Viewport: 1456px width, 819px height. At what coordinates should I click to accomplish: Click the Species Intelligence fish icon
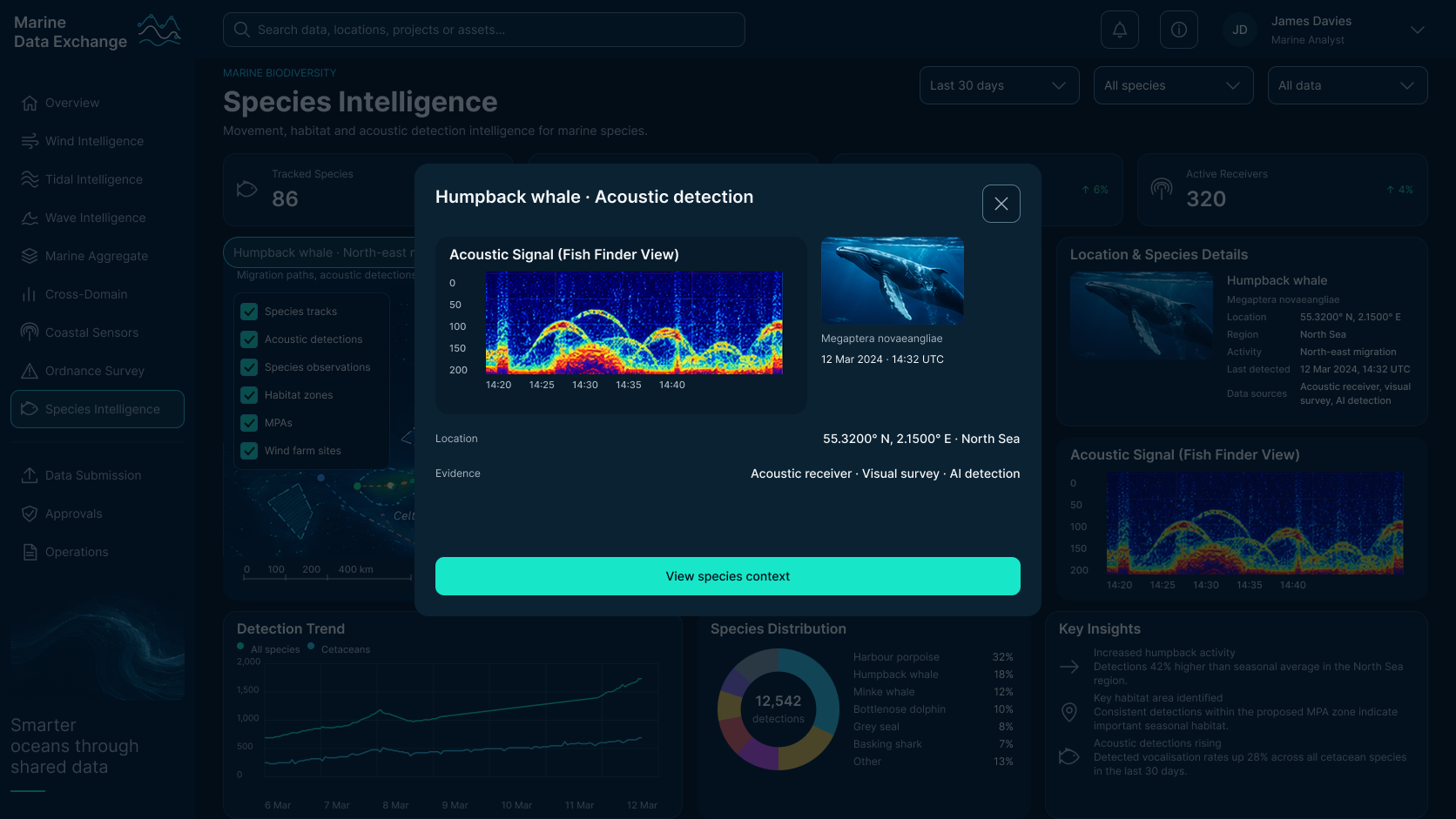pyautogui.click(x=30, y=409)
